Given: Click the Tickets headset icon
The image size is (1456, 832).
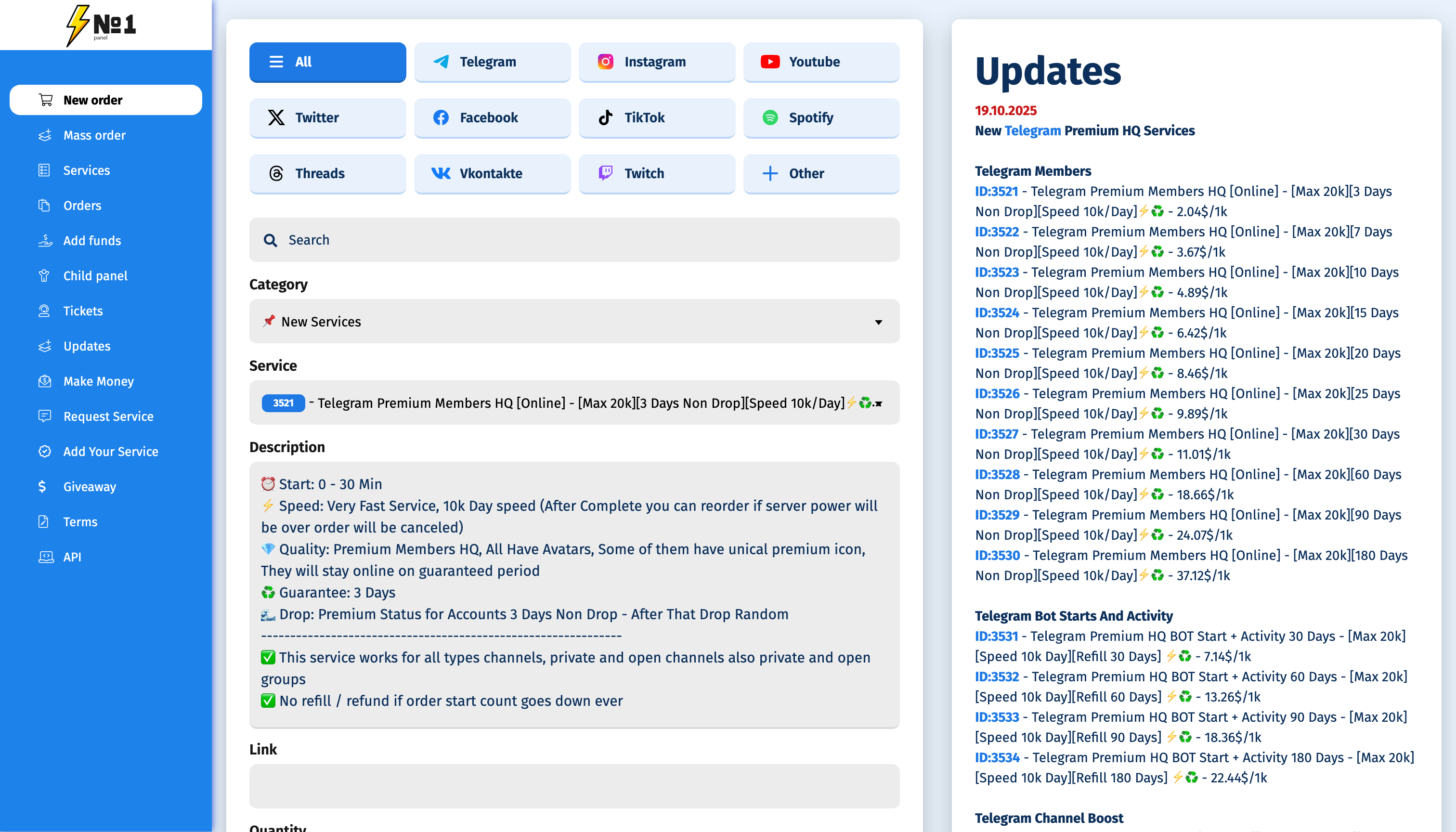Looking at the screenshot, I should point(45,311).
